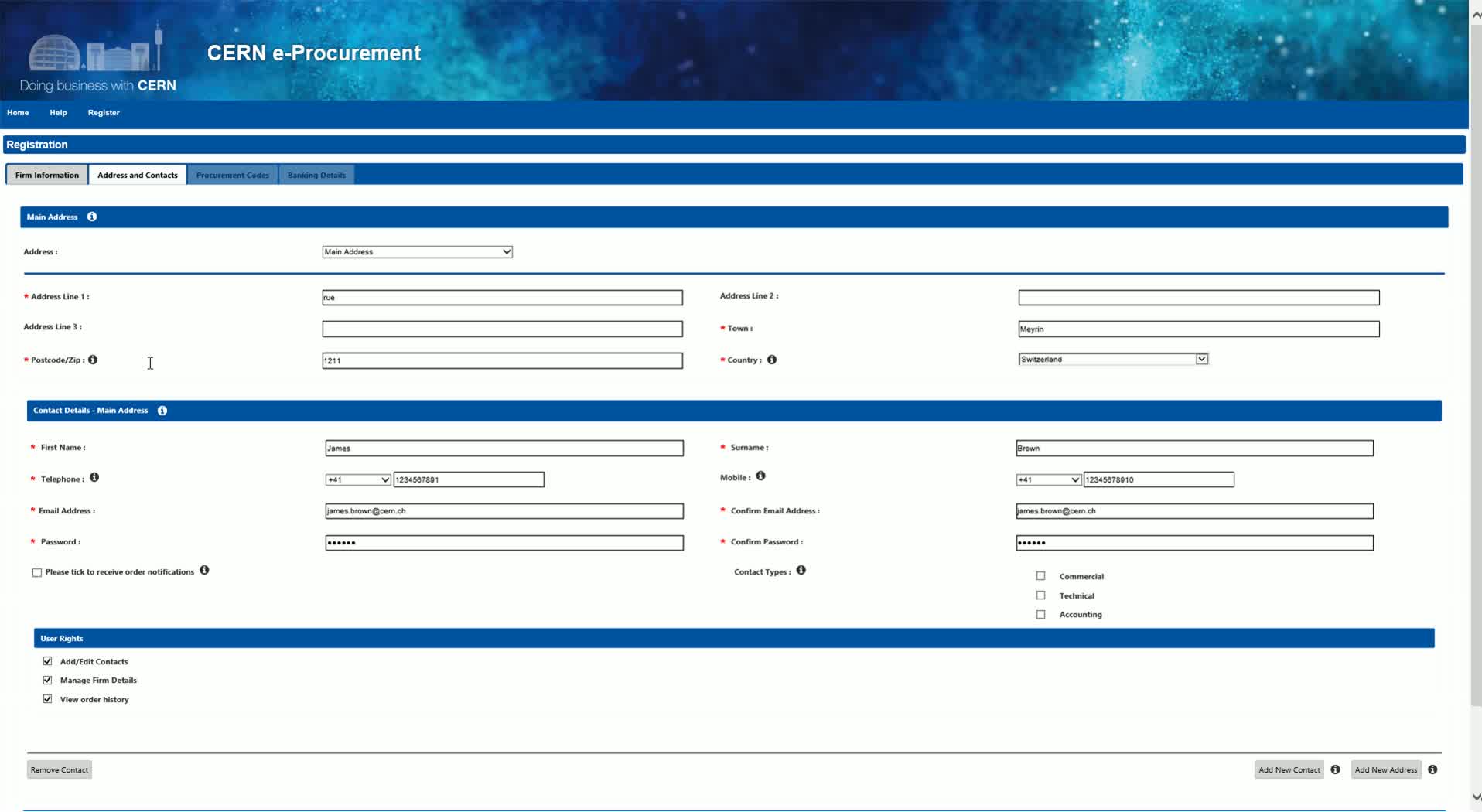Click the Postcode/Zip info icon
This screenshot has width=1482, height=812.
[x=93, y=360]
